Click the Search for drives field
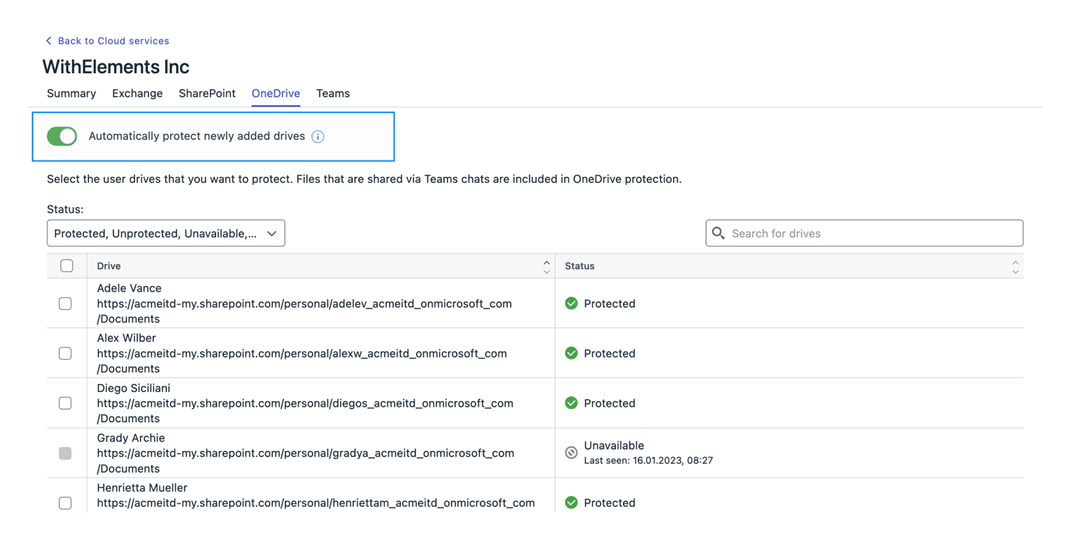1080x545 pixels. point(864,233)
